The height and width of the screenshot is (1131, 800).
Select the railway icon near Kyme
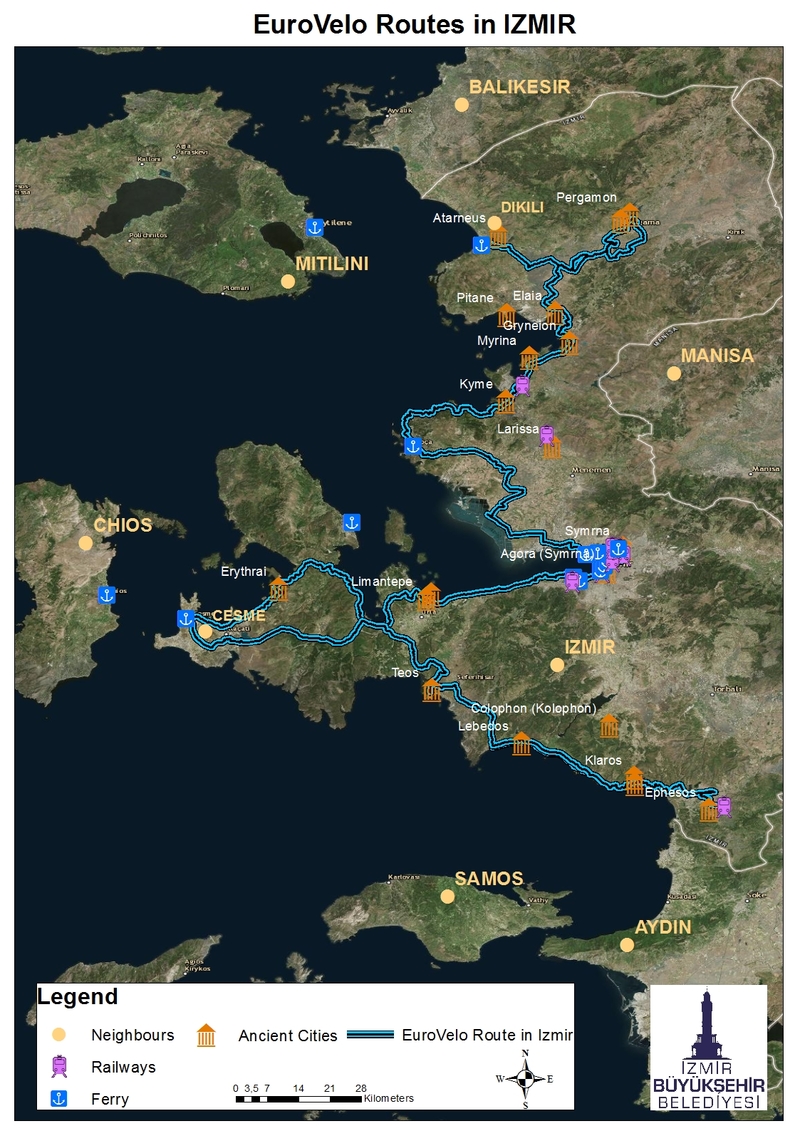(x=522, y=385)
